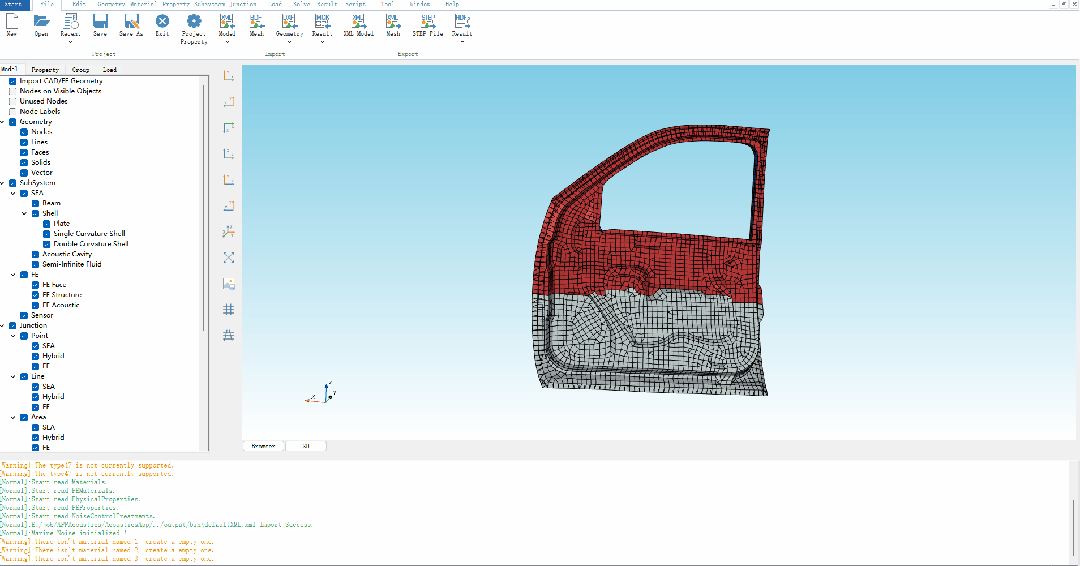Collapse the SubSystem tree node

[3, 183]
